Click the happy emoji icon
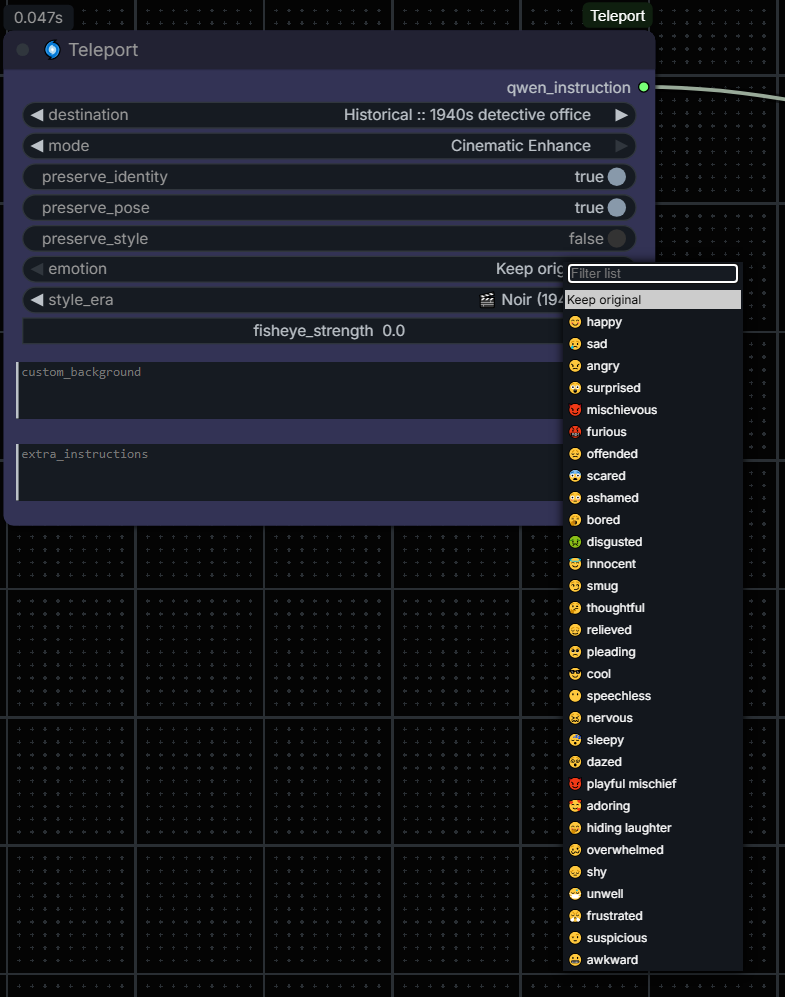The image size is (785, 997). [575, 322]
